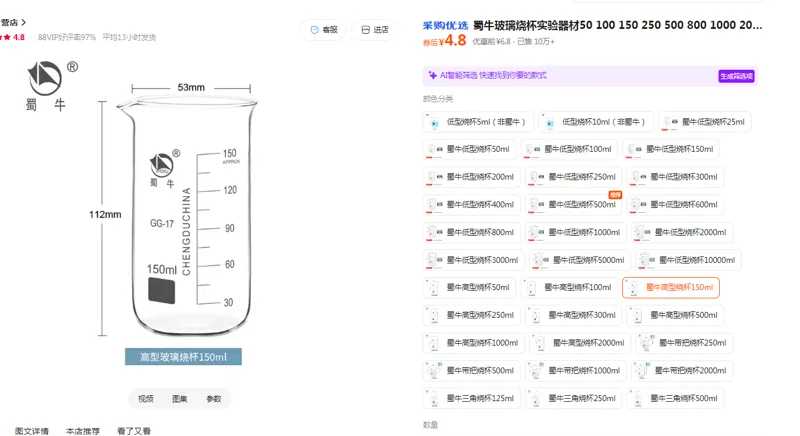Choose 蜀牛低型烧杯200ml variant
The width and height of the screenshot is (800, 436).
471,177
